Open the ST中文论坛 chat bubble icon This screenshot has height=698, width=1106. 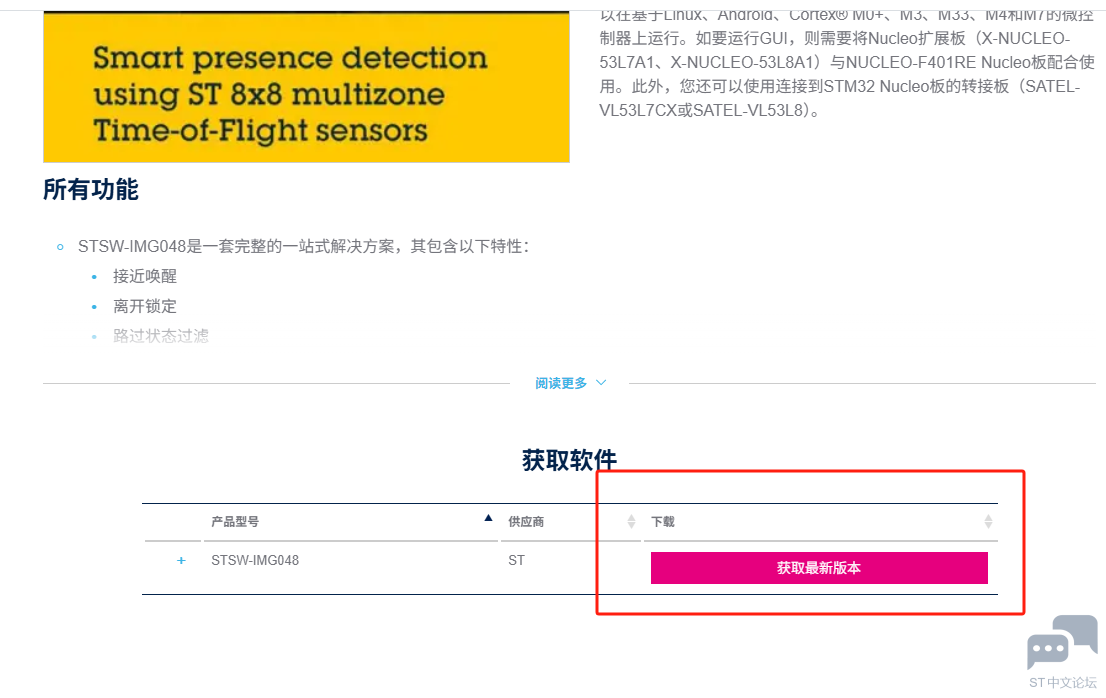[1062, 642]
